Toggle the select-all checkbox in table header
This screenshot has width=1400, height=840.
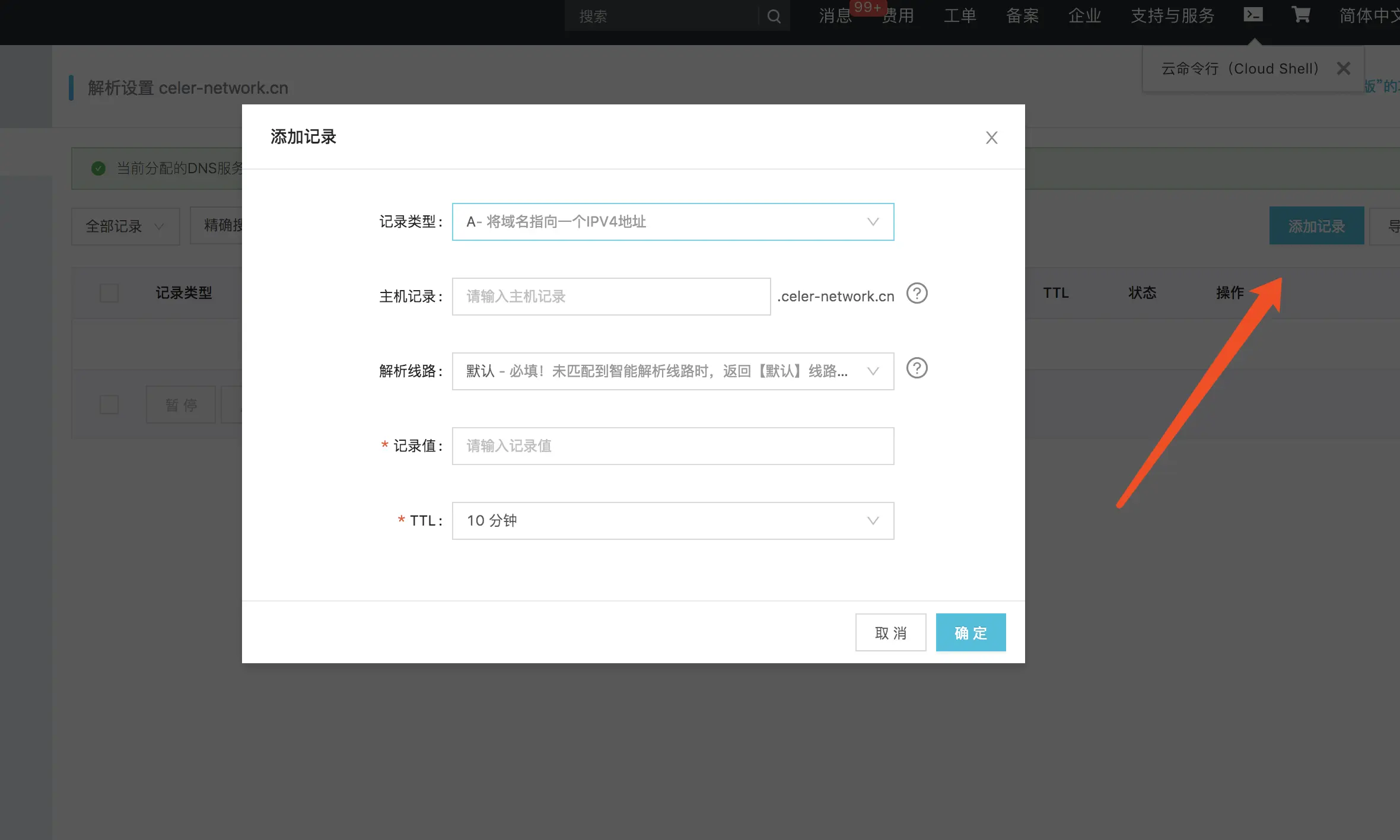[x=109, y=293]
